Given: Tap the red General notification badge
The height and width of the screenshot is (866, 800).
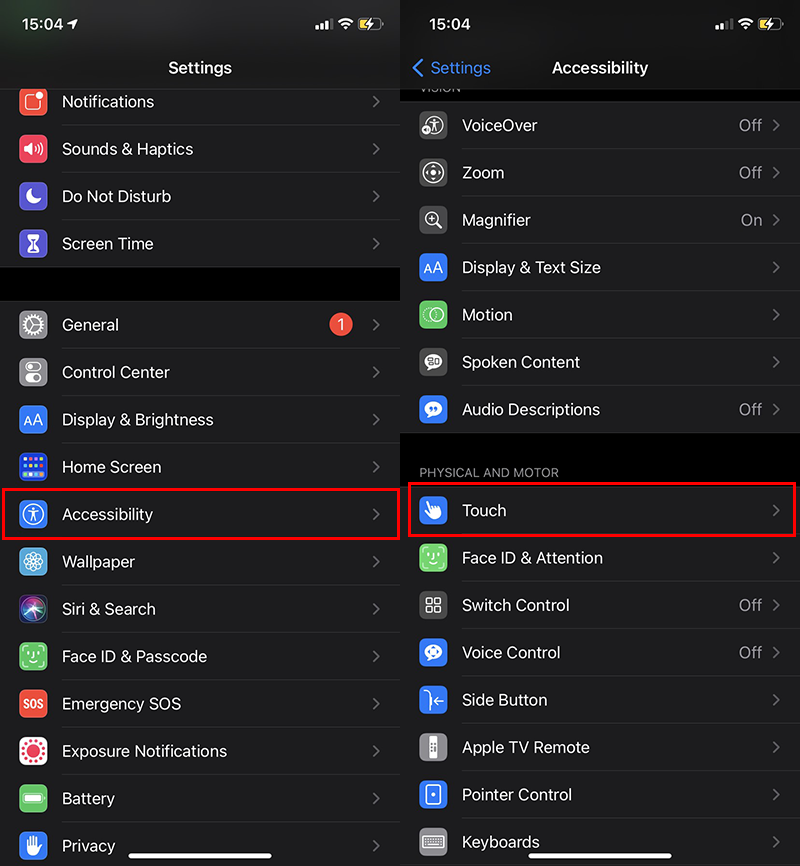Looking at the screenshot, I should (x=340, y=325).
